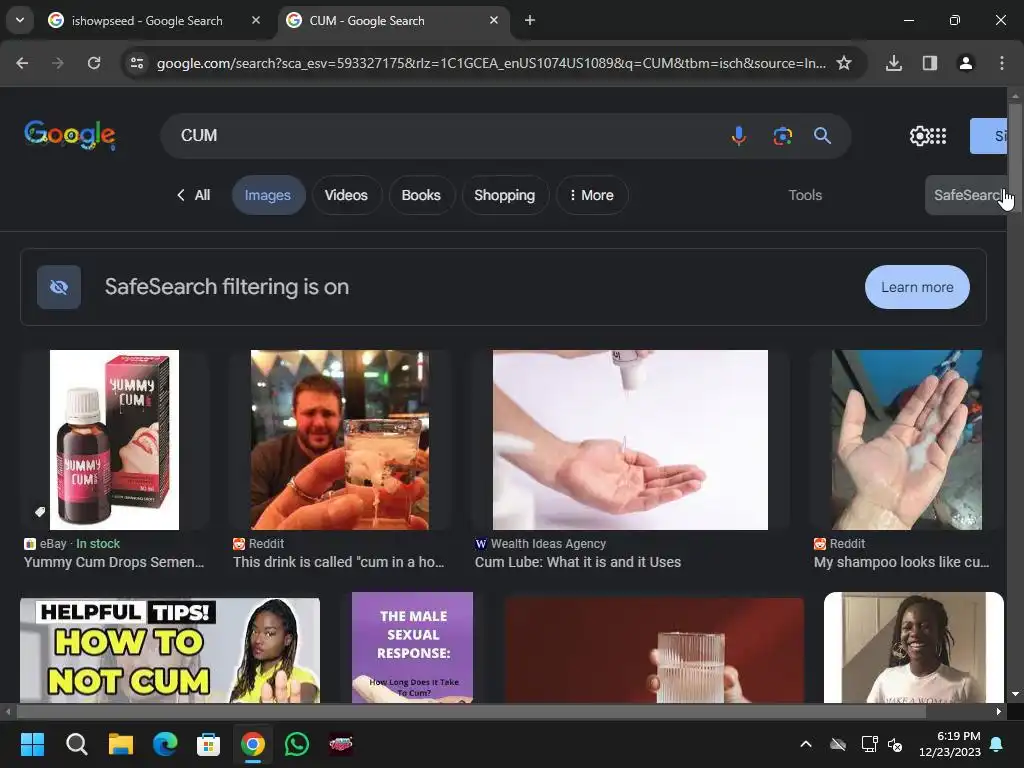Open Google quick settings gear
The width and height of the screenshot is (1024, 768).
(920, 136)
